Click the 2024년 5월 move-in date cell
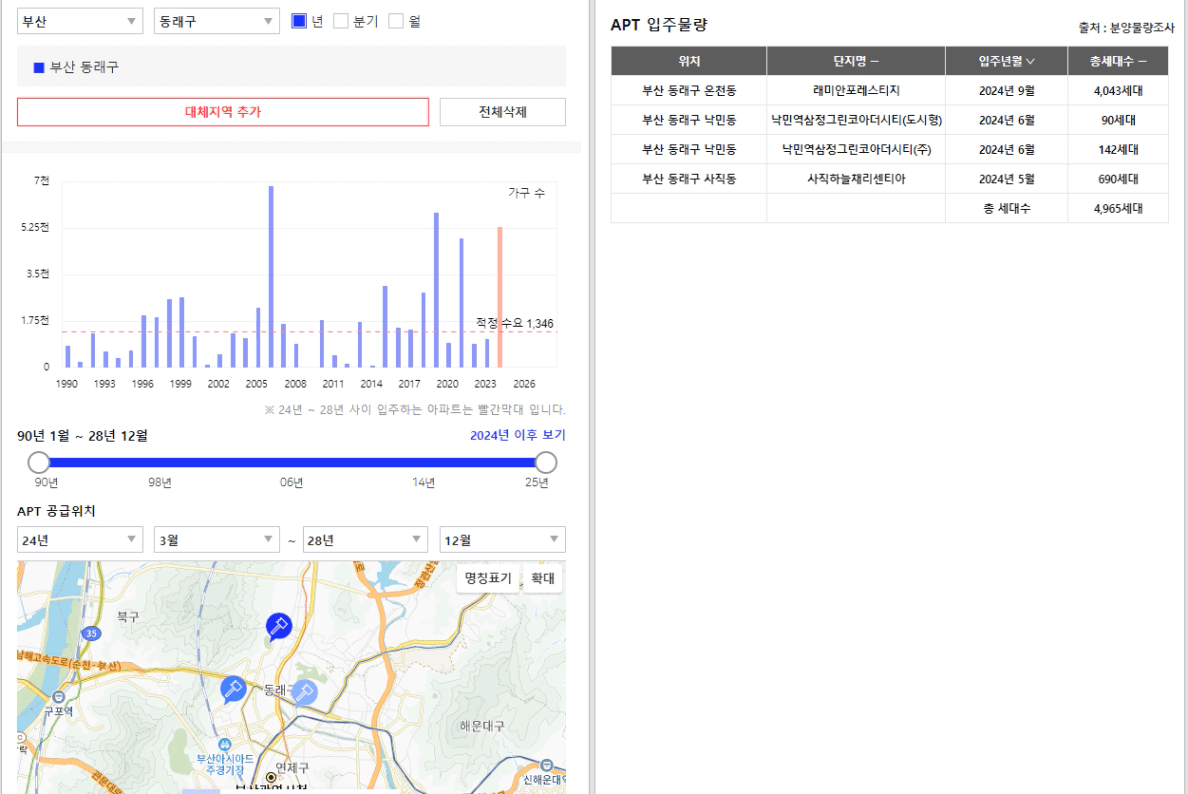The image size is (1188, 794). tap(1006, 180)
